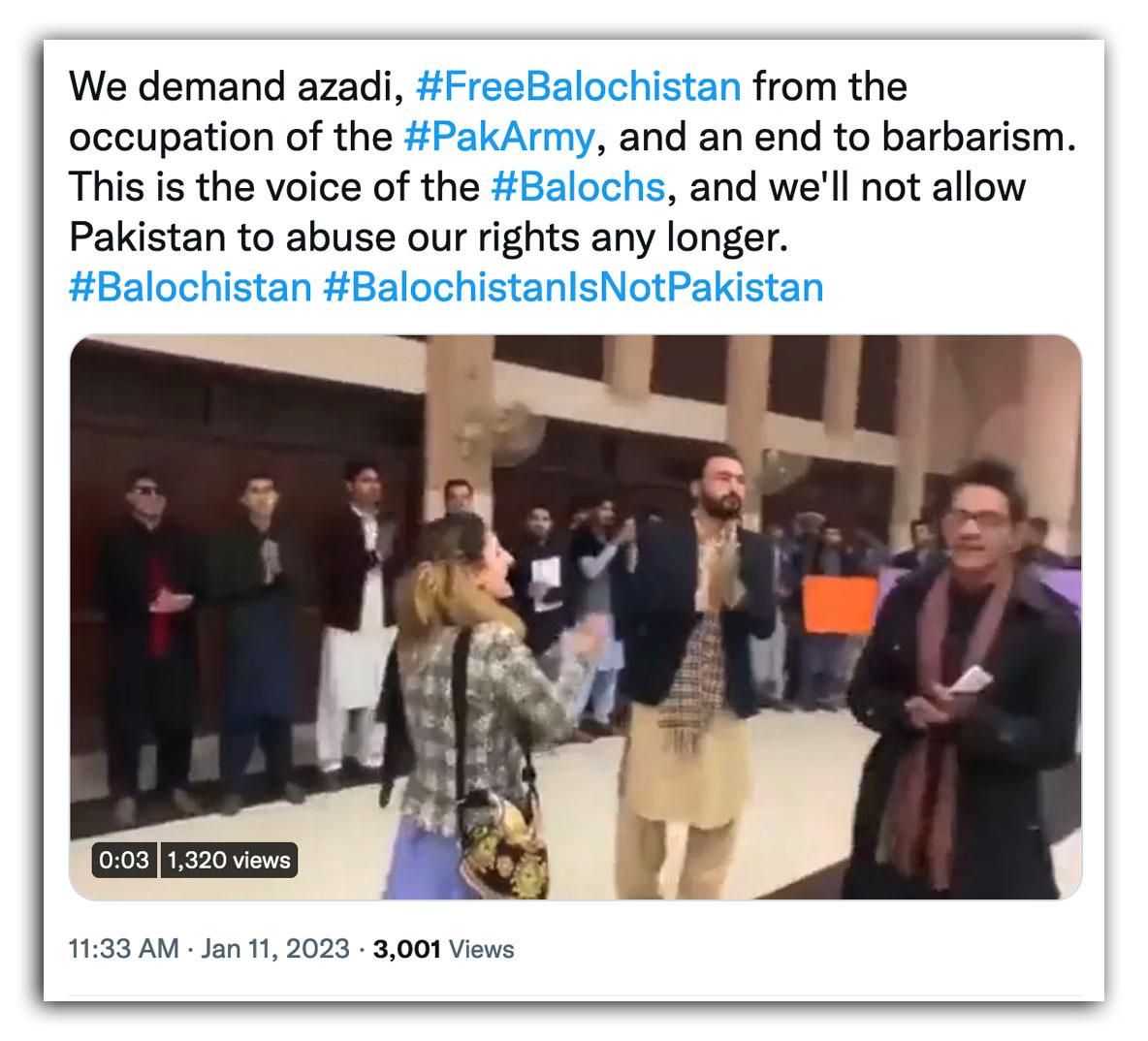View the 3,001 Views tweet analytics

click(x=444, y=949)
